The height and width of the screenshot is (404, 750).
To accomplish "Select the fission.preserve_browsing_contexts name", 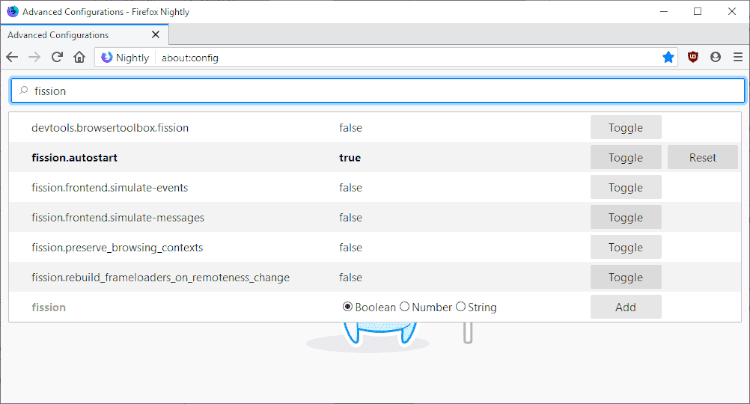I will click(117, 247).
